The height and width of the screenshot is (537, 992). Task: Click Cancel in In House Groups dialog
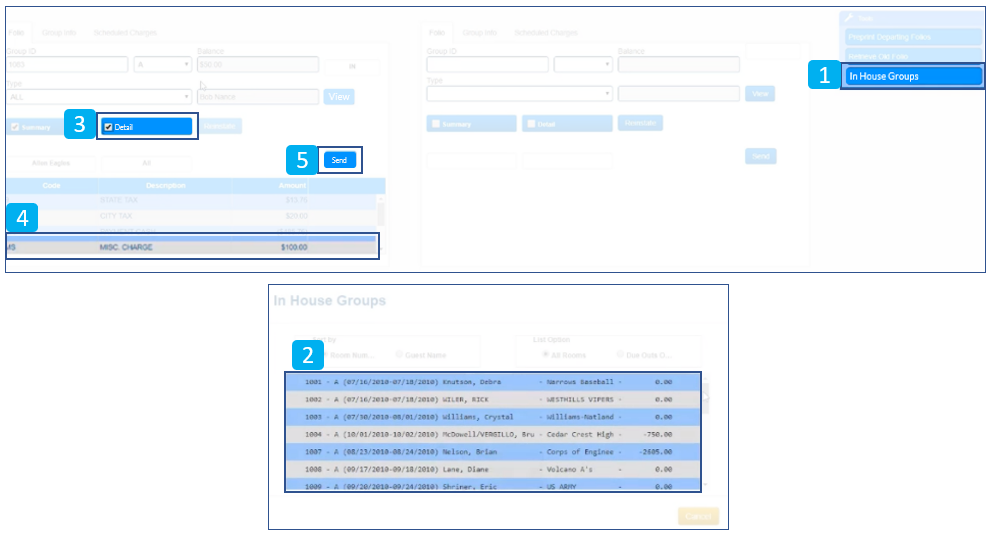coord(697,516)
